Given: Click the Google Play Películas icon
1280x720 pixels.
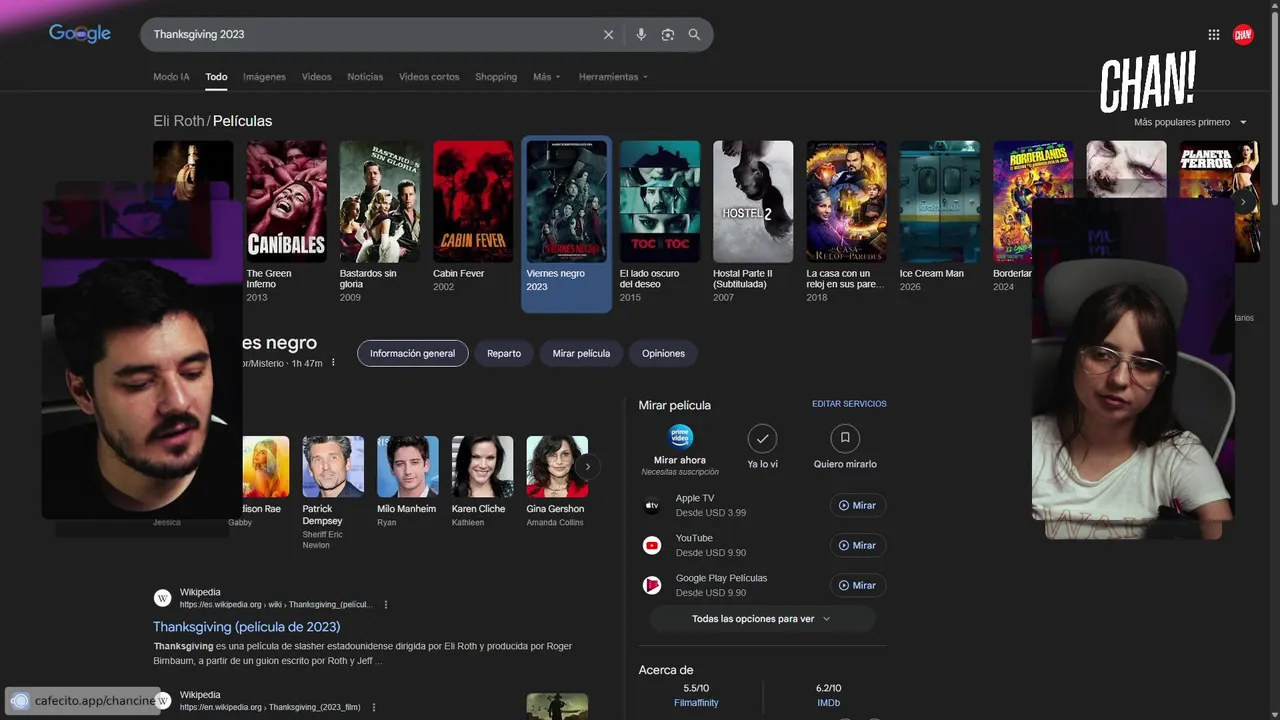Looking at the screenshot, I should coord(652,586).
